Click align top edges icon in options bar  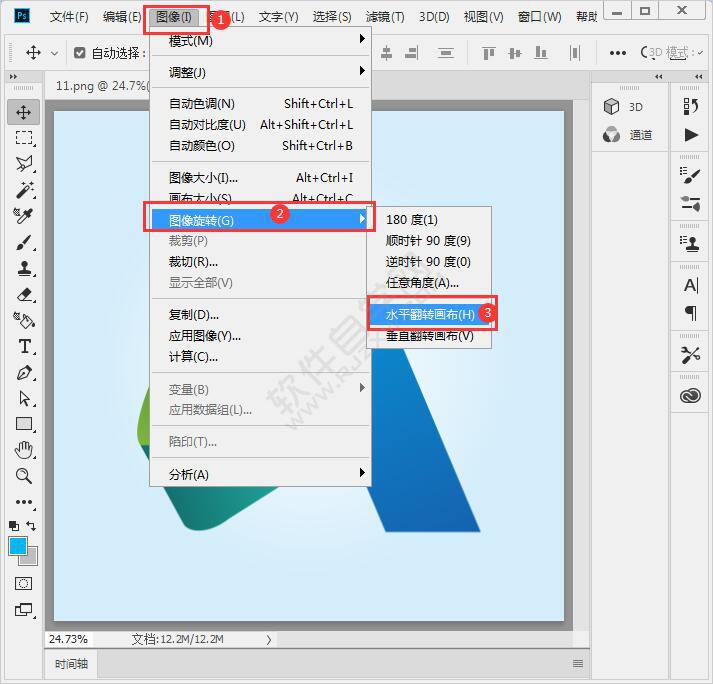click(488, 53)
